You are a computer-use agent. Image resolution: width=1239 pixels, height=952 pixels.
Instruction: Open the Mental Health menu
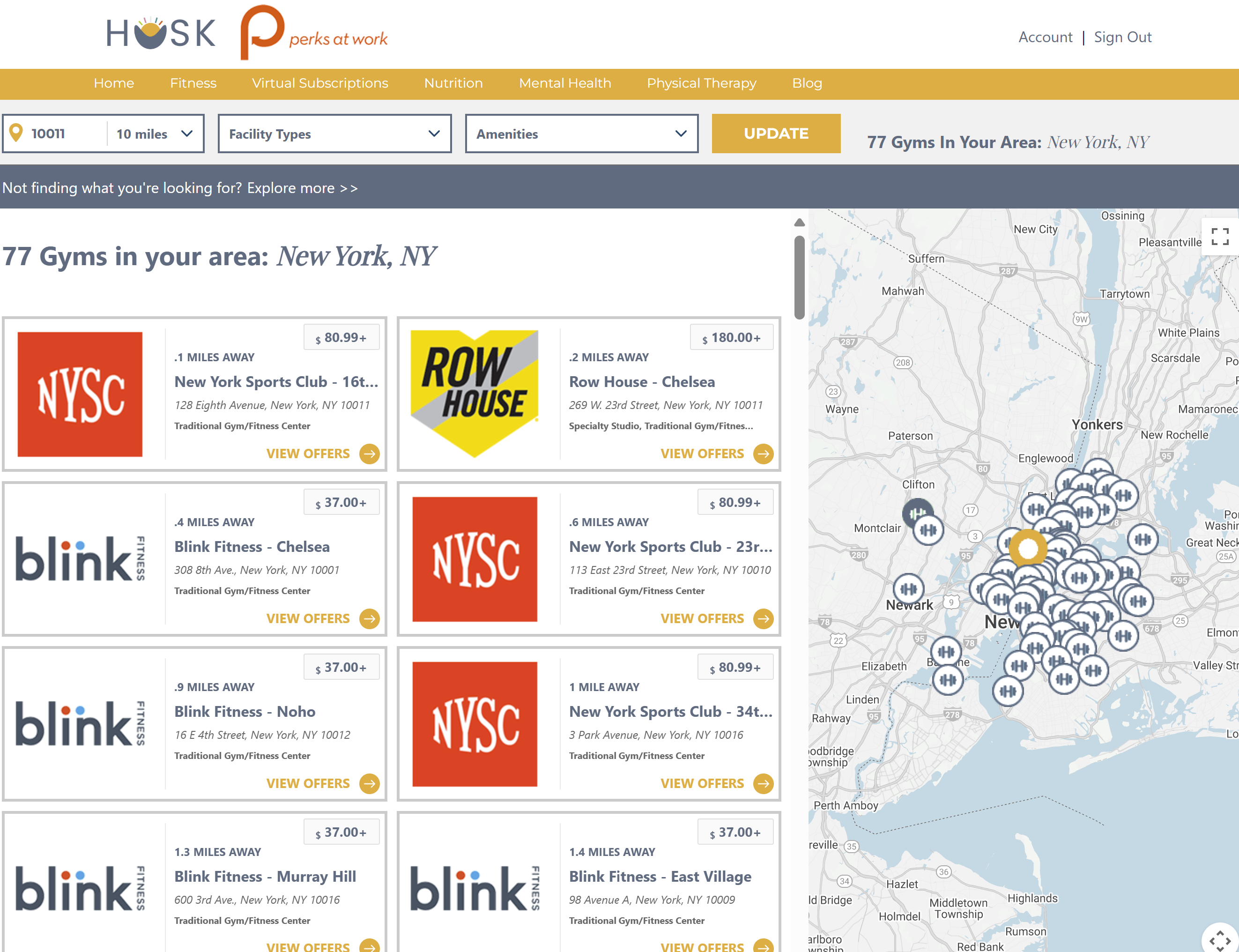click(565, 83)
